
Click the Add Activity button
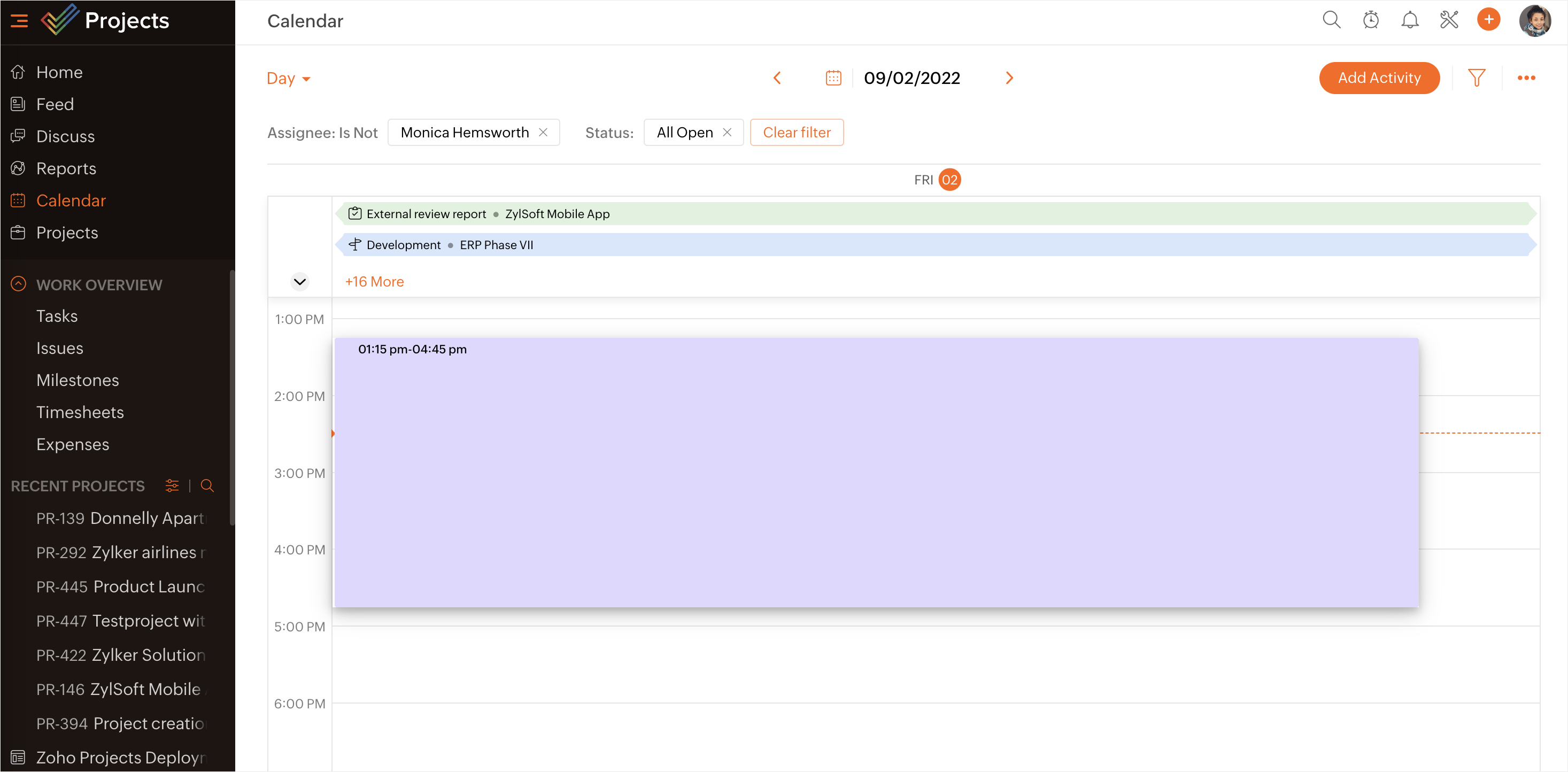point(1379,78)
